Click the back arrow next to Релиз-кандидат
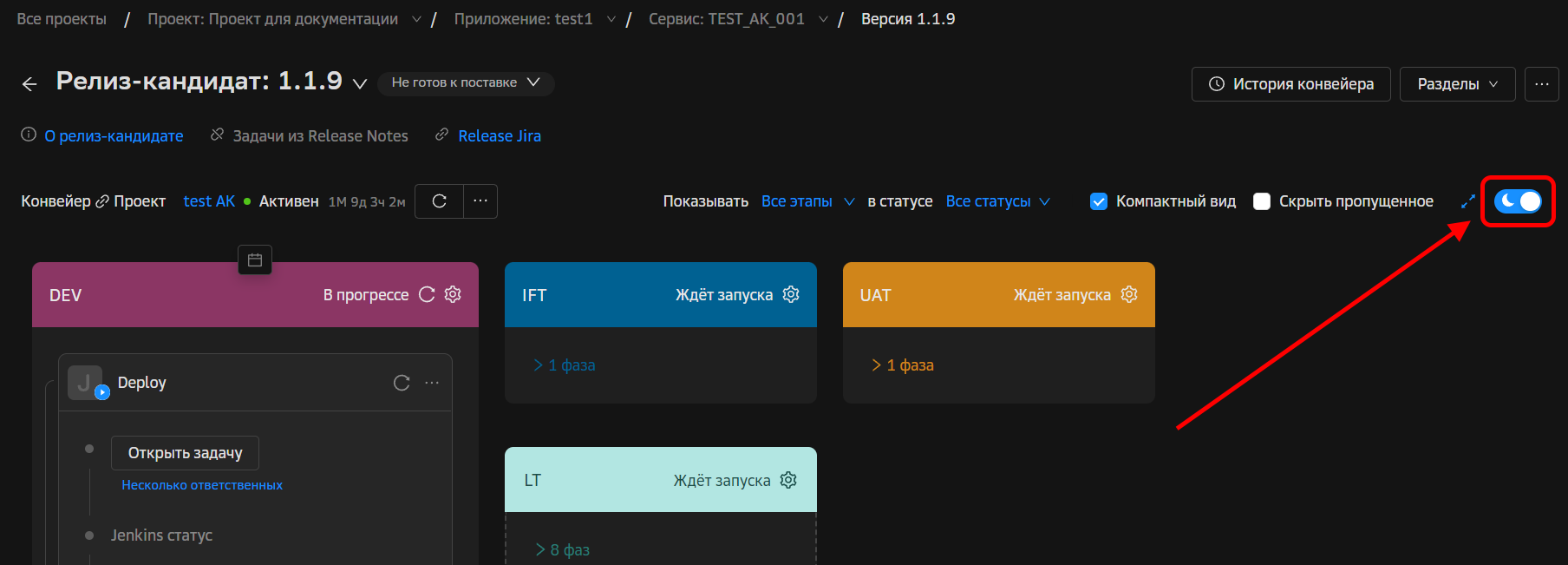The image size is (1568, 565). [x=29, y=84]
